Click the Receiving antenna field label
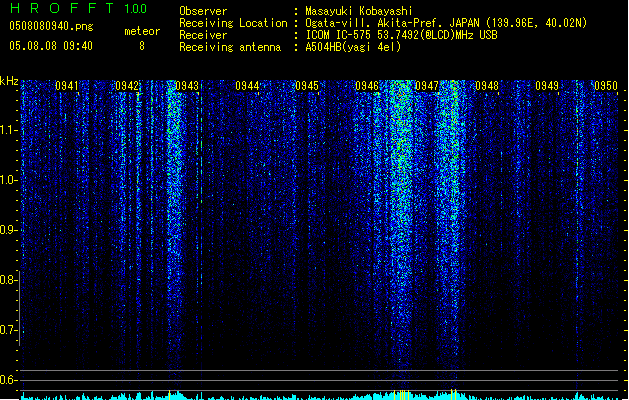 click(230, 47)
